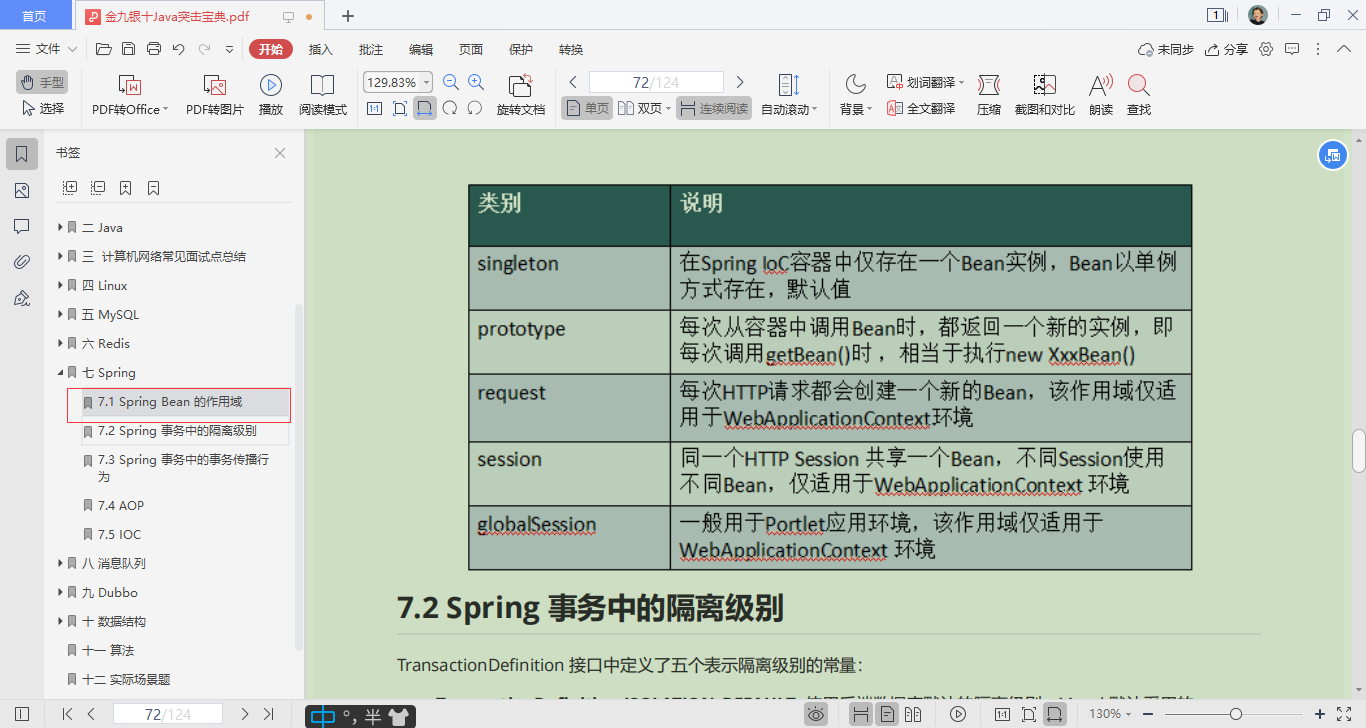Click the 未同步 sync button
The width and height of the screenshot is (1366, 728).
click(1166, 49)
